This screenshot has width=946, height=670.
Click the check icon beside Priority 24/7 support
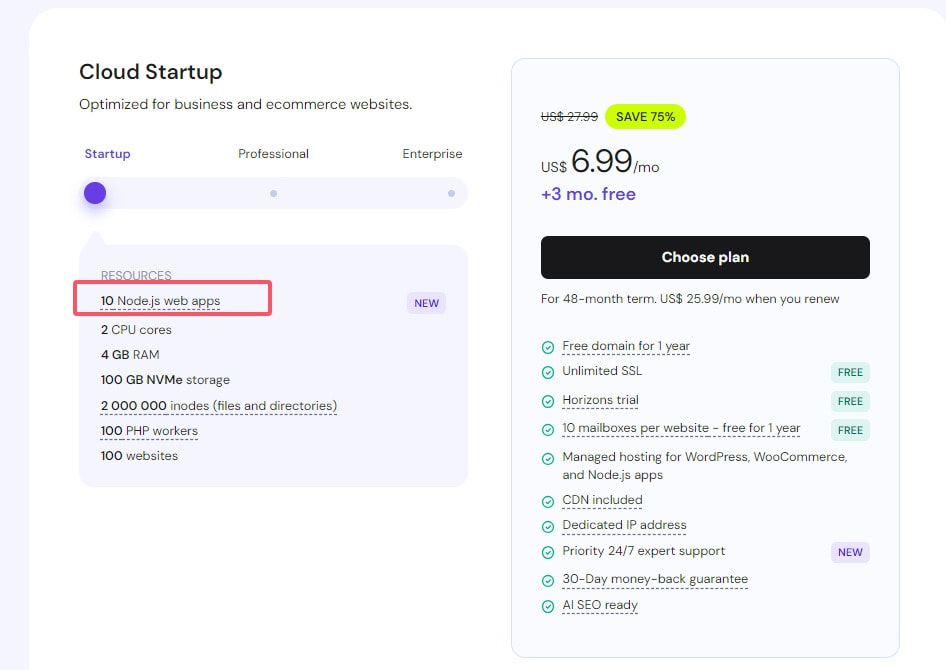[x=548, y=552]
